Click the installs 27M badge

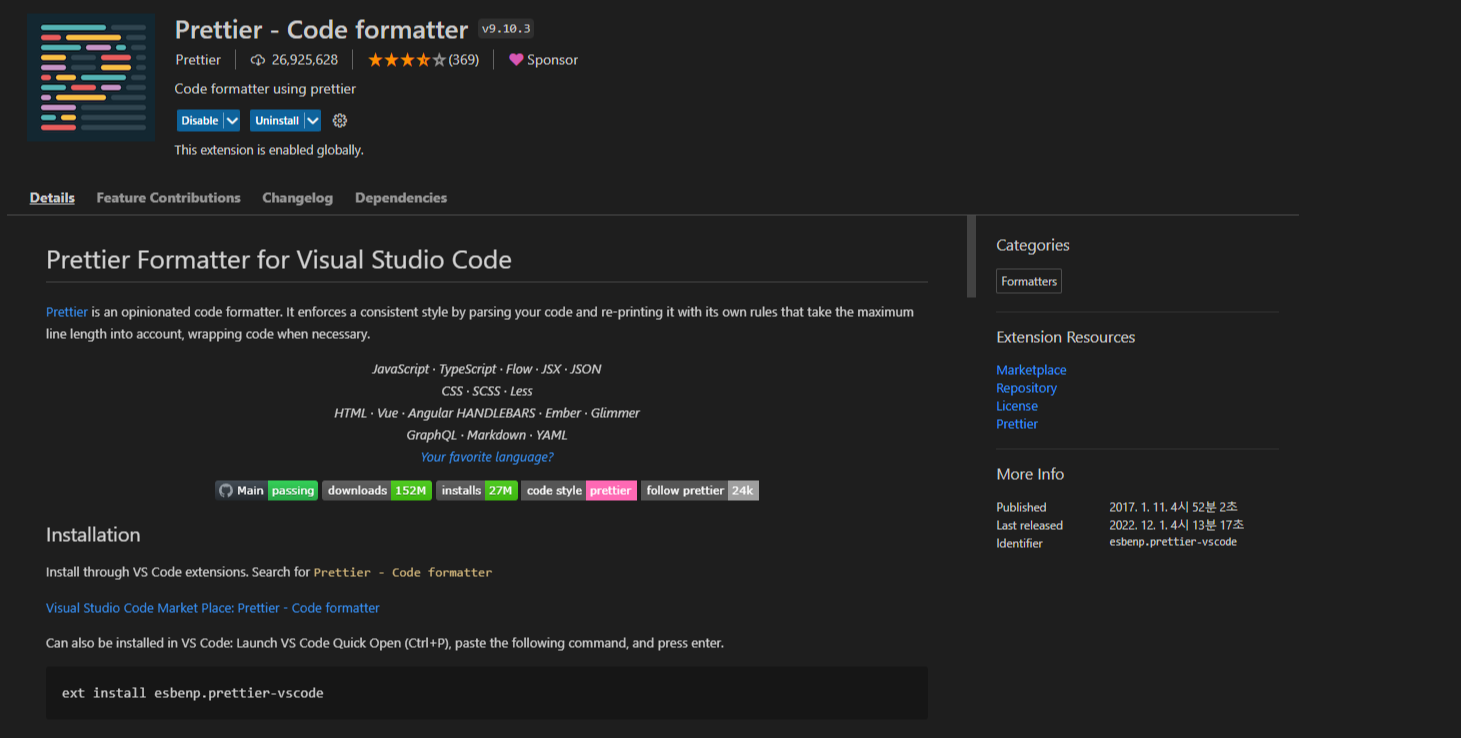477,490
